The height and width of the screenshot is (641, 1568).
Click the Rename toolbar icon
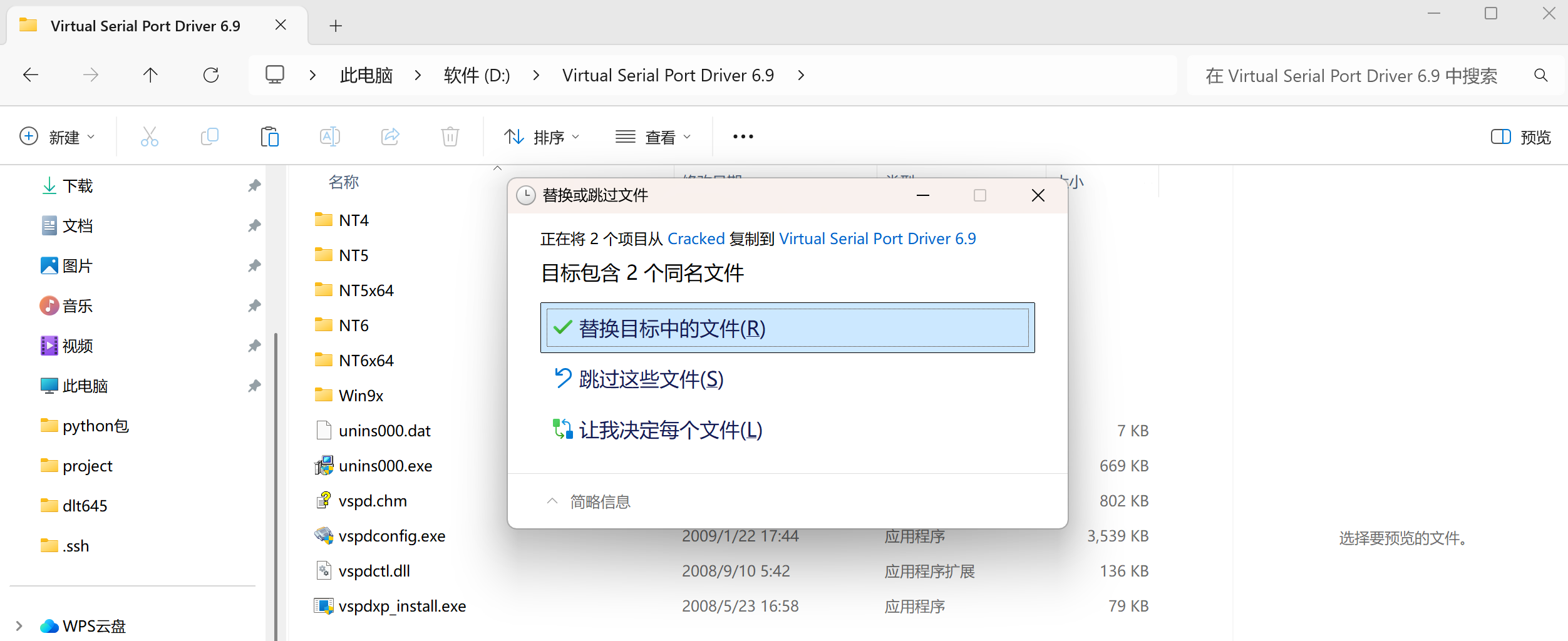[x=330, y=136]
